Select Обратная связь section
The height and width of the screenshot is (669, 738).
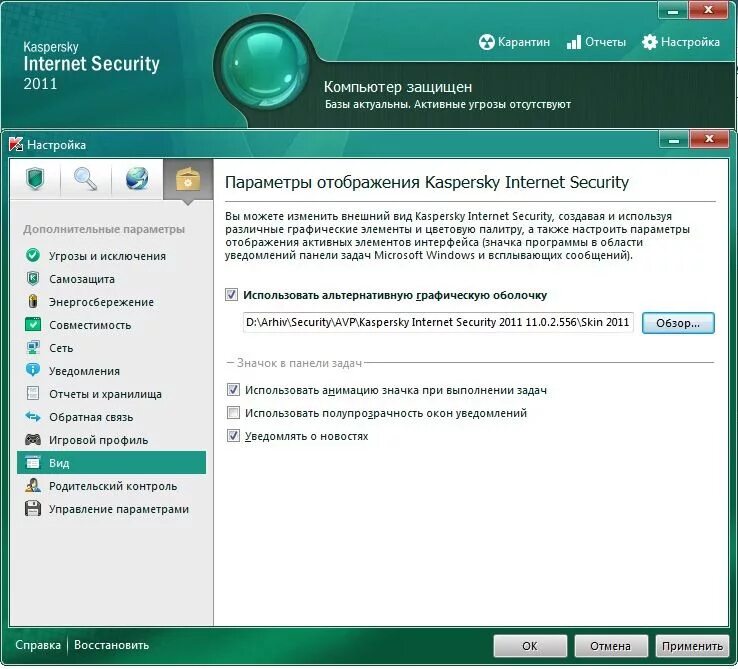112,417
